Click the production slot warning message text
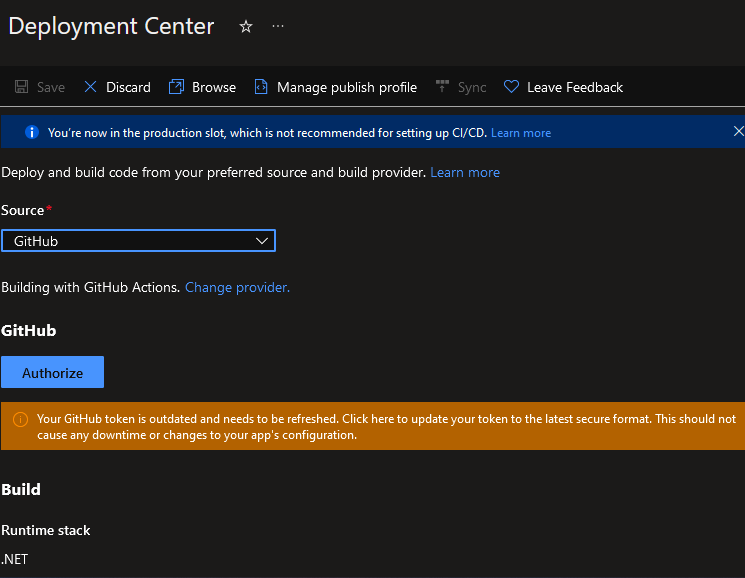 click(267, 133)
